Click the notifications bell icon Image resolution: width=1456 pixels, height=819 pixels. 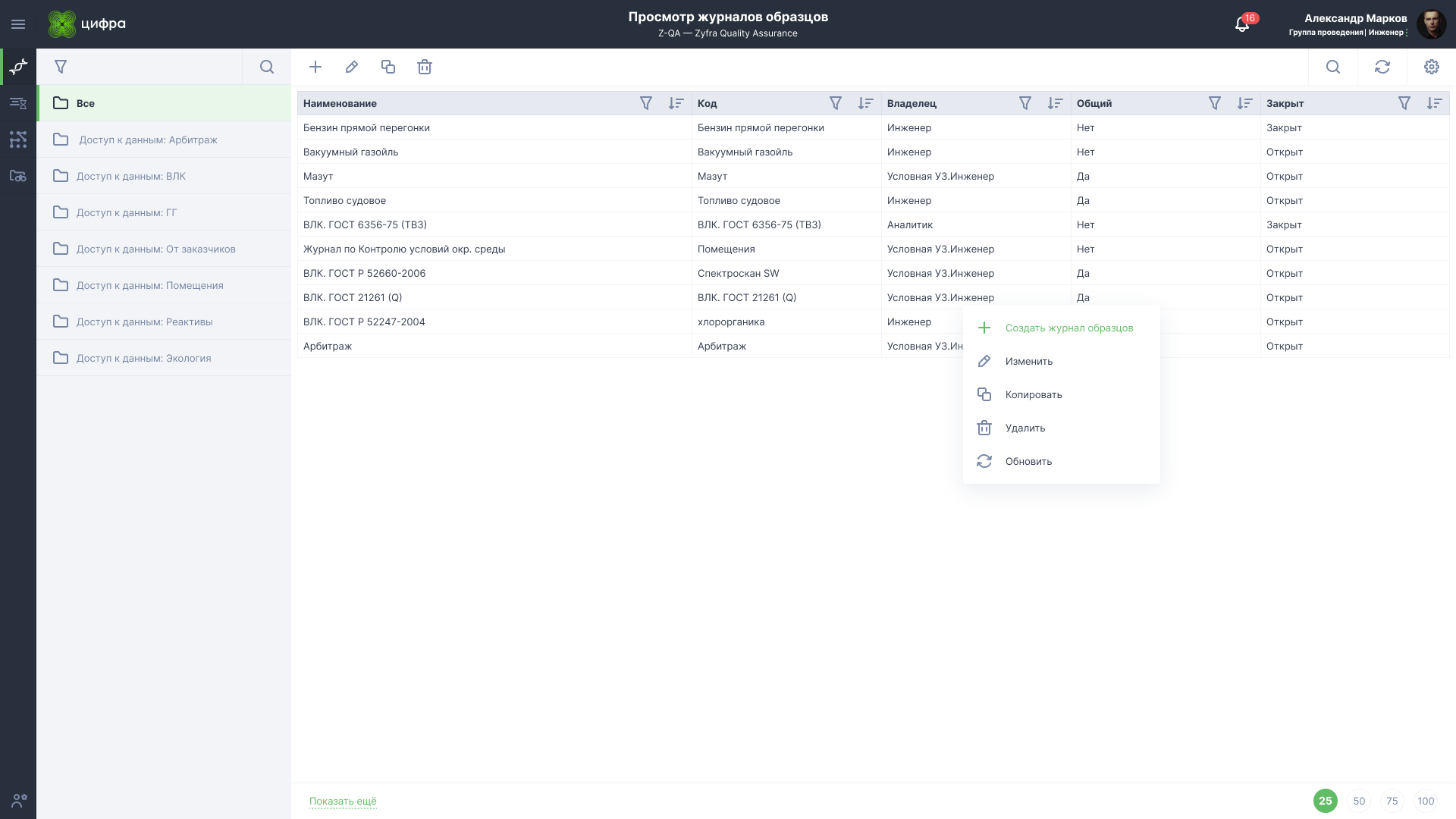[x=1242, y=24]
